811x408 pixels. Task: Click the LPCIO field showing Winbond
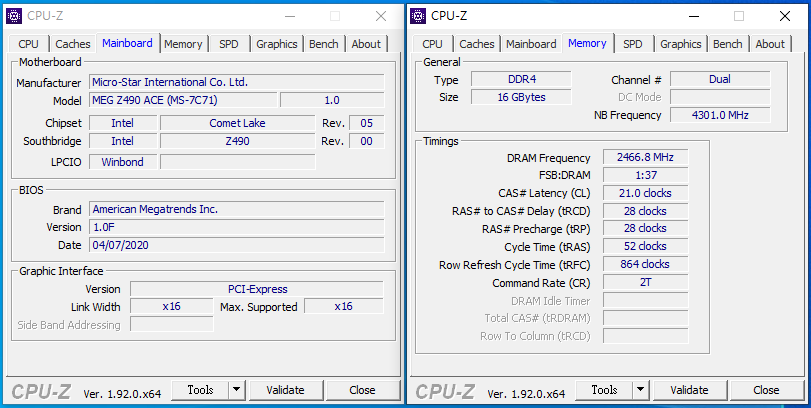(123, 162)
